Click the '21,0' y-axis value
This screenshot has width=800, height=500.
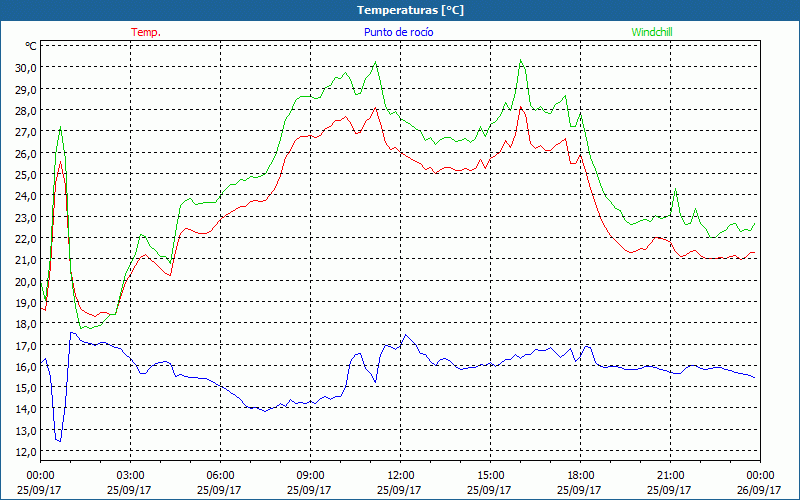tap(27, 260)
